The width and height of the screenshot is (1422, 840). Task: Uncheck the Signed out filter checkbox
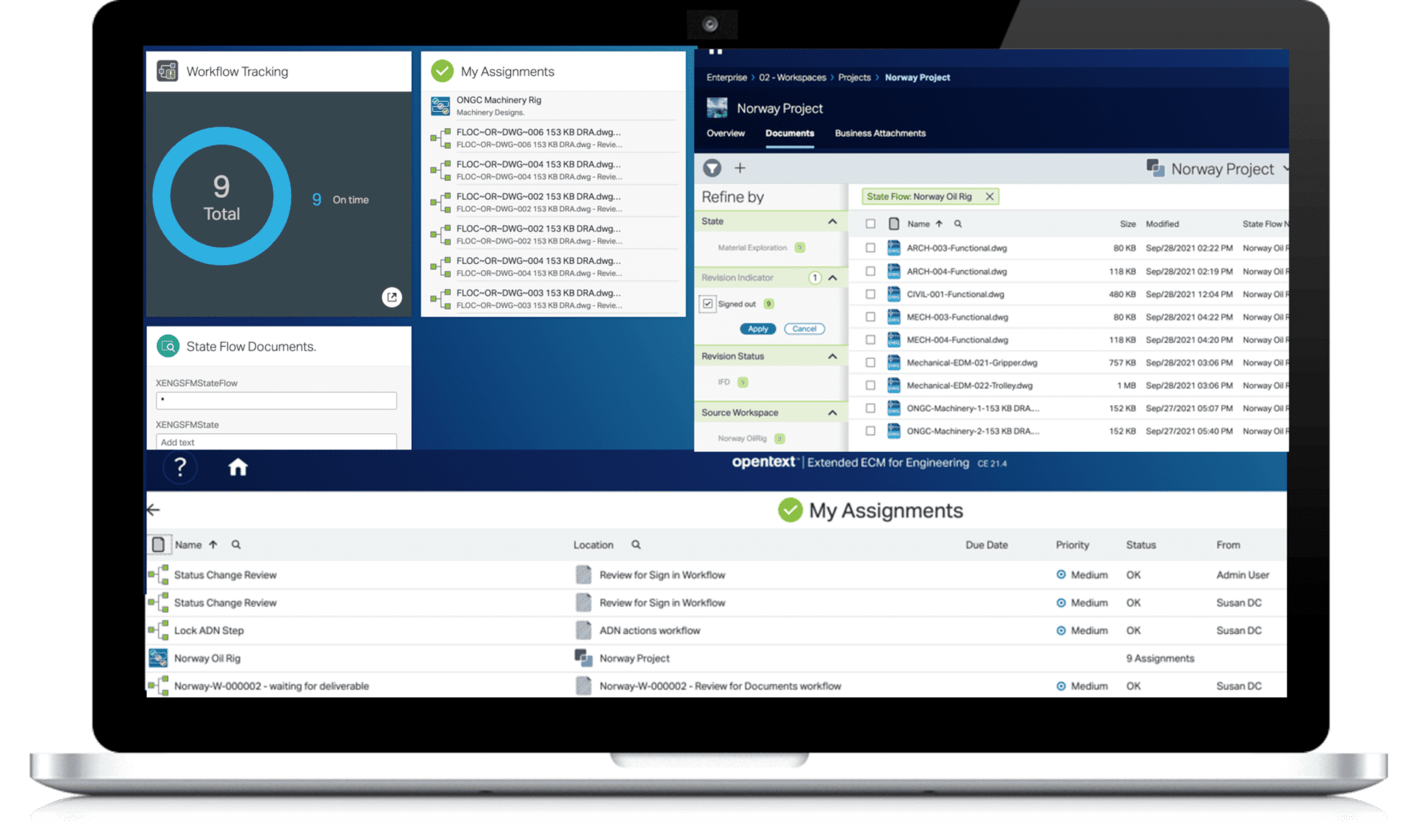pos(708,303)
